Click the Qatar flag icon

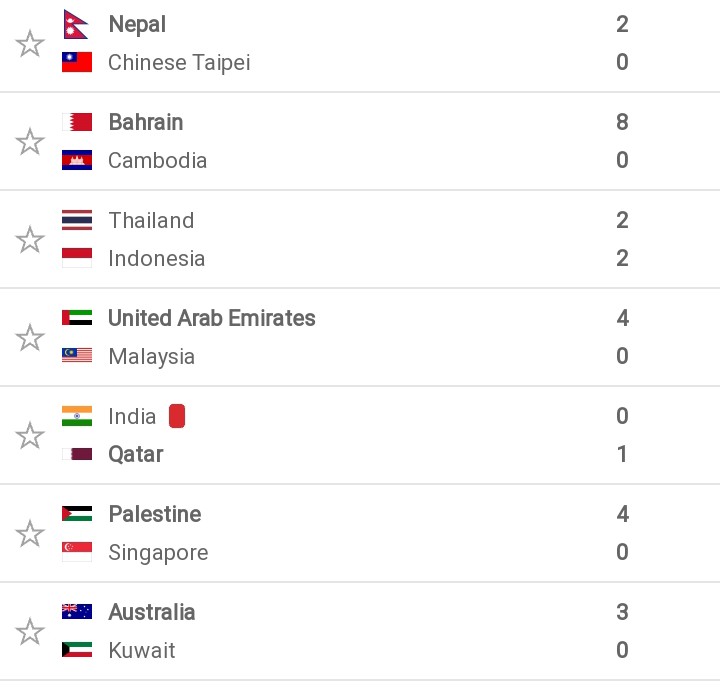point(77,454)
